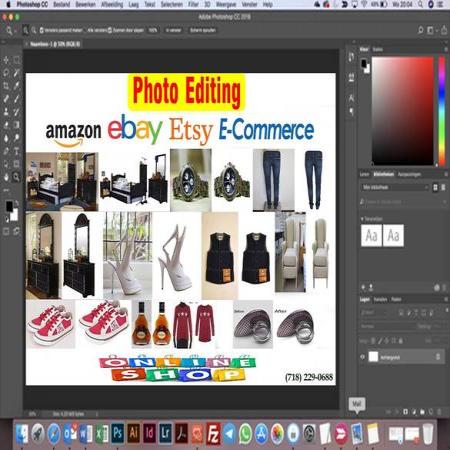This screenshot has width=450, height=450.
Task: Toggle Quick Mask mode icon
Action: click(6, 231)
